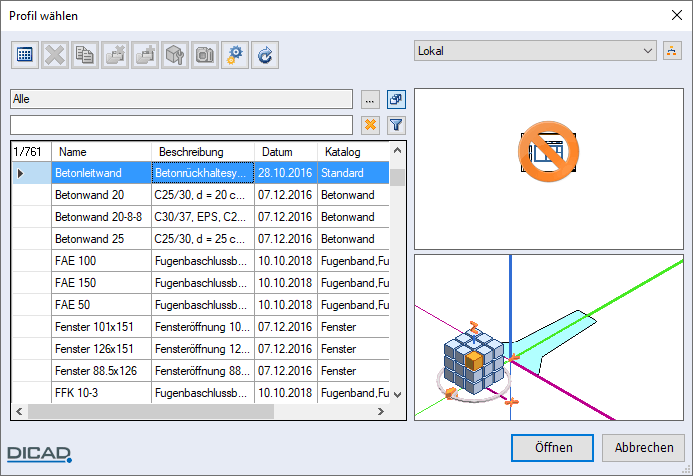Click the folder-with-X catalog icon

click(x=115, y=55)
